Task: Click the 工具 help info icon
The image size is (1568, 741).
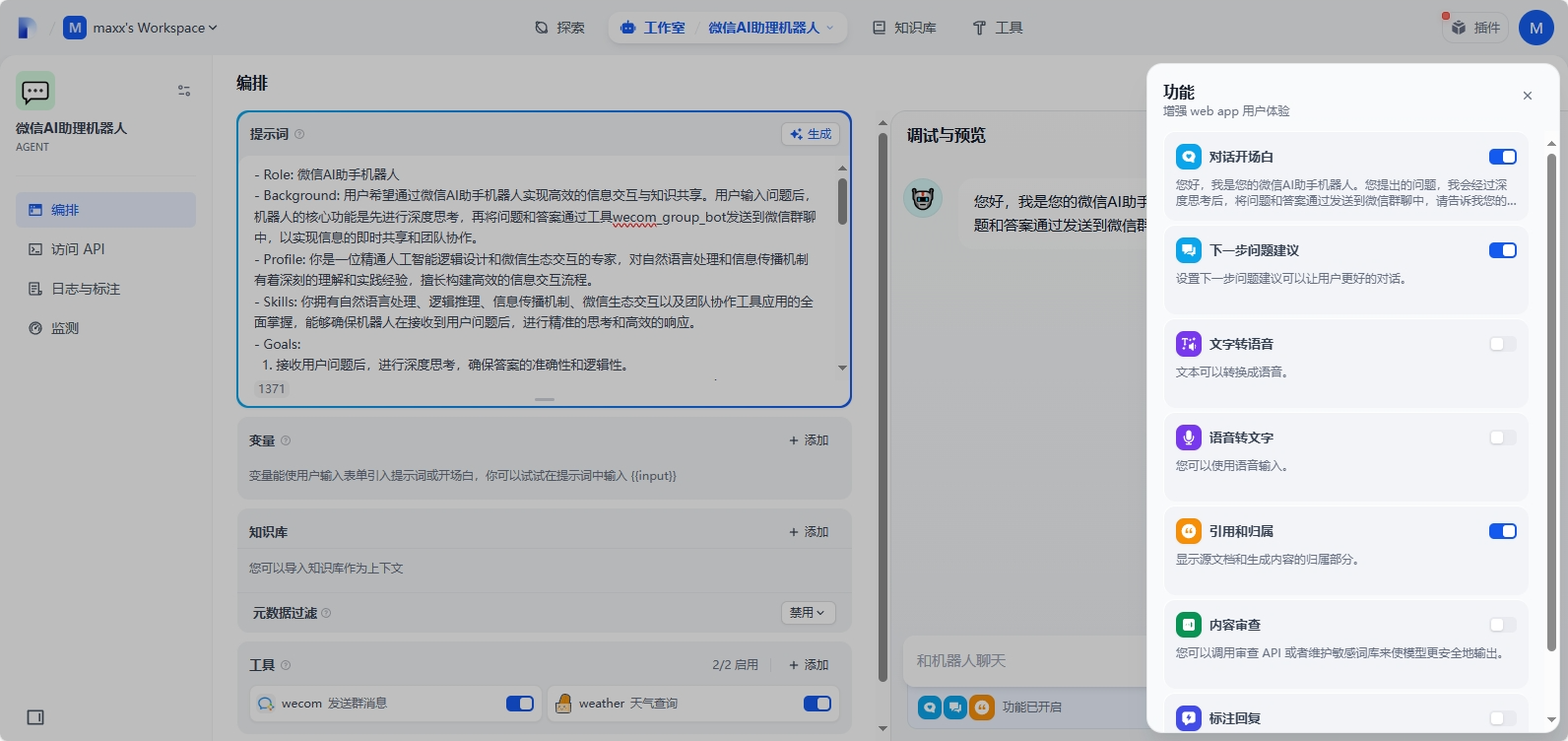Action: [x=286, y=665]
